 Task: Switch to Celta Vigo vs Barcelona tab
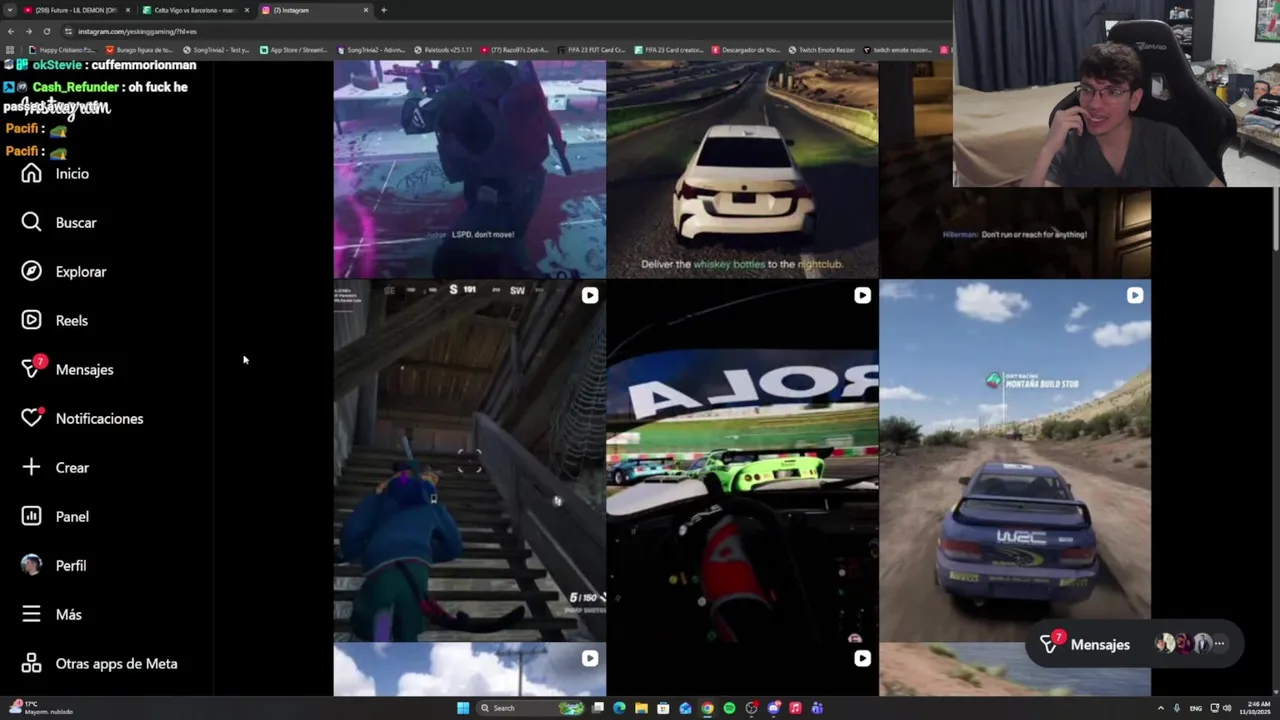click(194, 10)
